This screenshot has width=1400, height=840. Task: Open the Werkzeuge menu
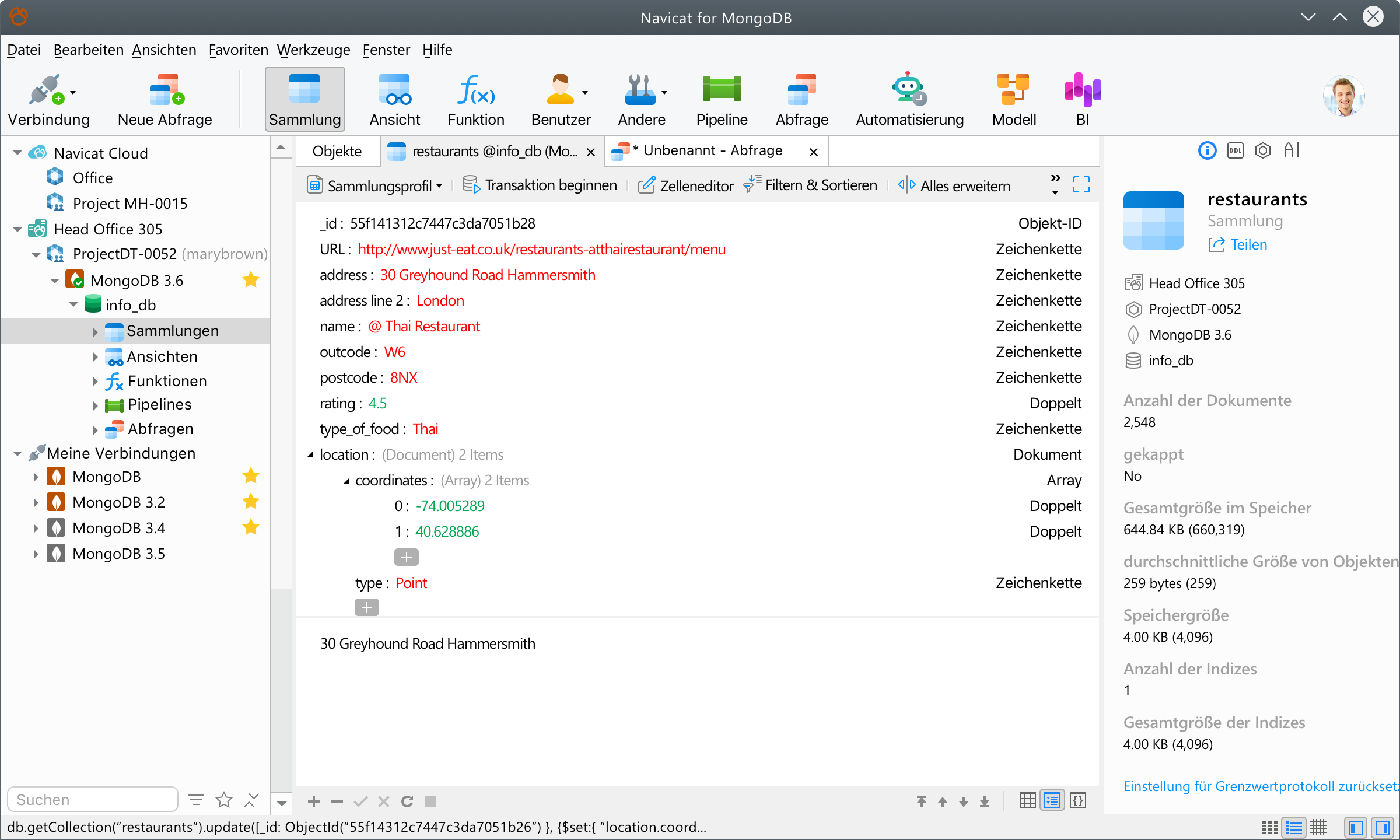click(313, 50)
